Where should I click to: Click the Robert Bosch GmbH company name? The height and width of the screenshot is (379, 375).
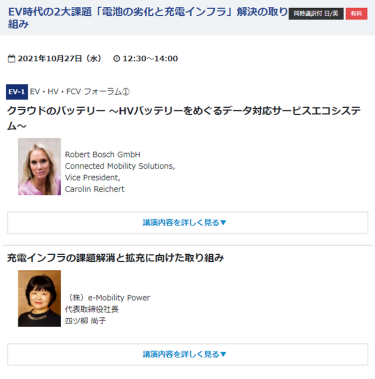103,154
